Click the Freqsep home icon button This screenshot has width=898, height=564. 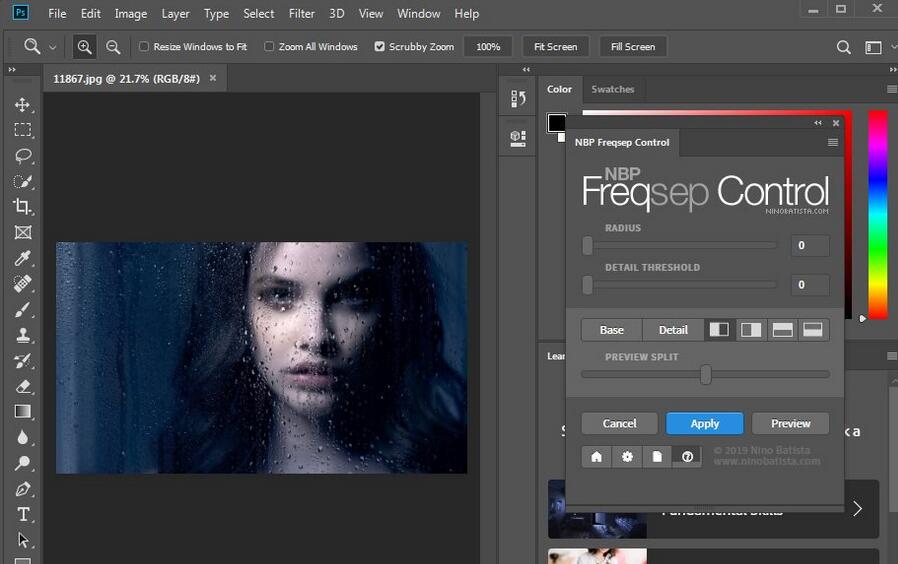coord(597,456)
